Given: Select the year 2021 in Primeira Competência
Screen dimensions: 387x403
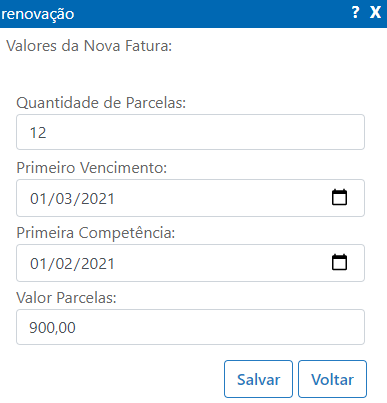Looking at the screenshot, I should [x=98, y=264].
